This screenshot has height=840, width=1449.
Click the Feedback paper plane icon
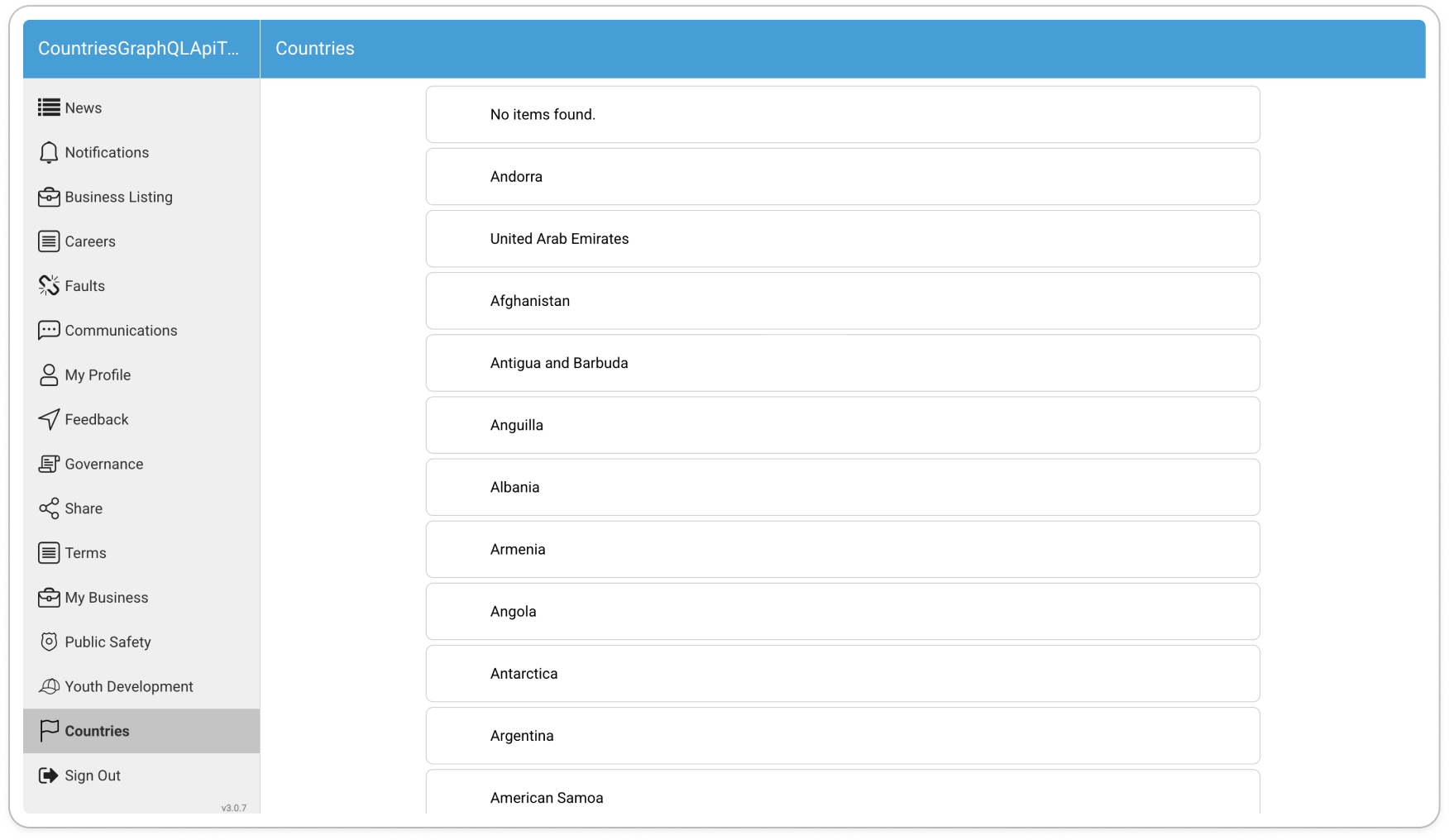[x=49, y=419]
